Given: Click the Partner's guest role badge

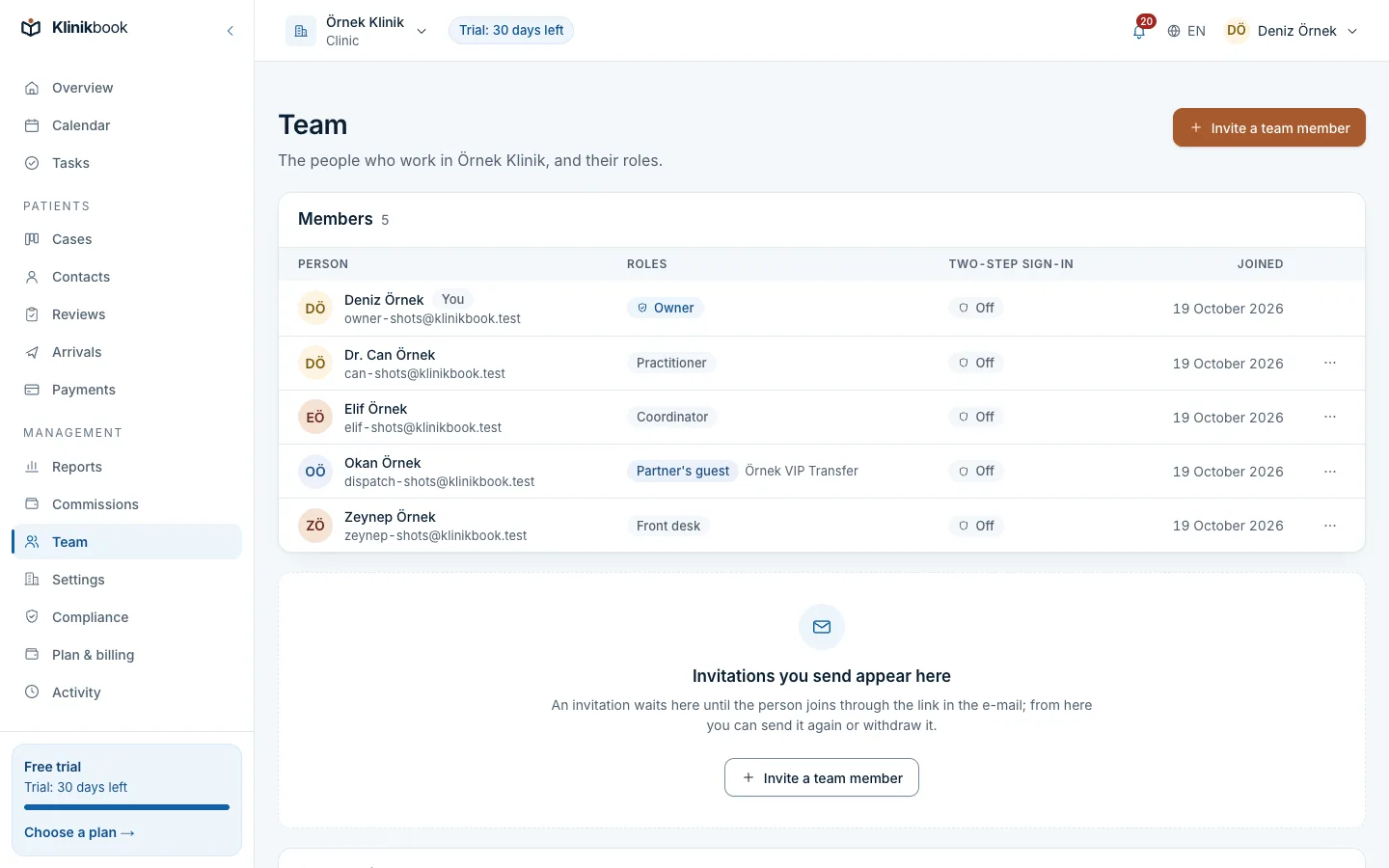Looking at the screenshot, I should pos(683,471).
